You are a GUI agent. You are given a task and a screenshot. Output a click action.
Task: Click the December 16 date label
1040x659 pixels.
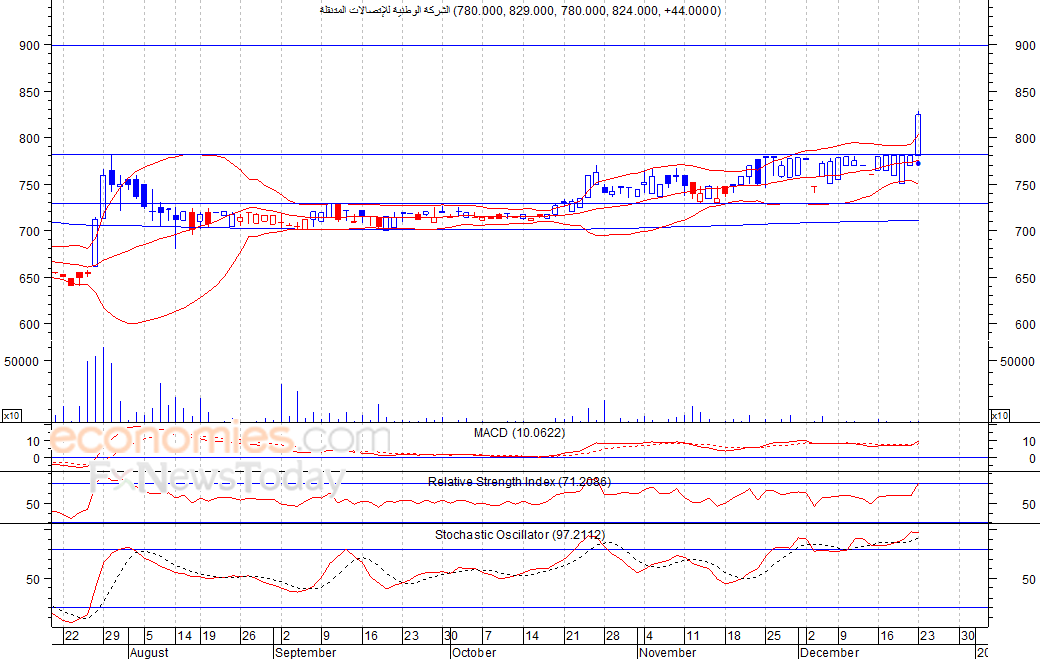pos(887,636)
